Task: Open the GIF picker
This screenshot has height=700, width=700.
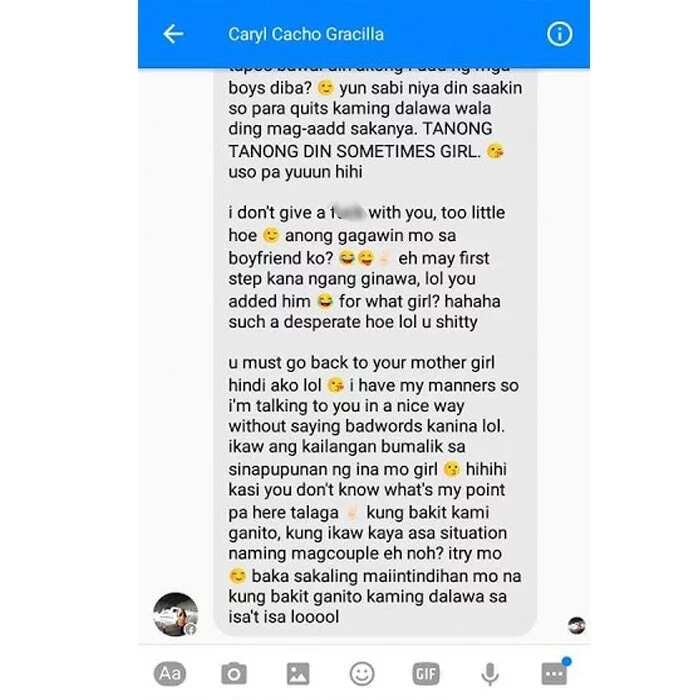Action: [425, 673]
